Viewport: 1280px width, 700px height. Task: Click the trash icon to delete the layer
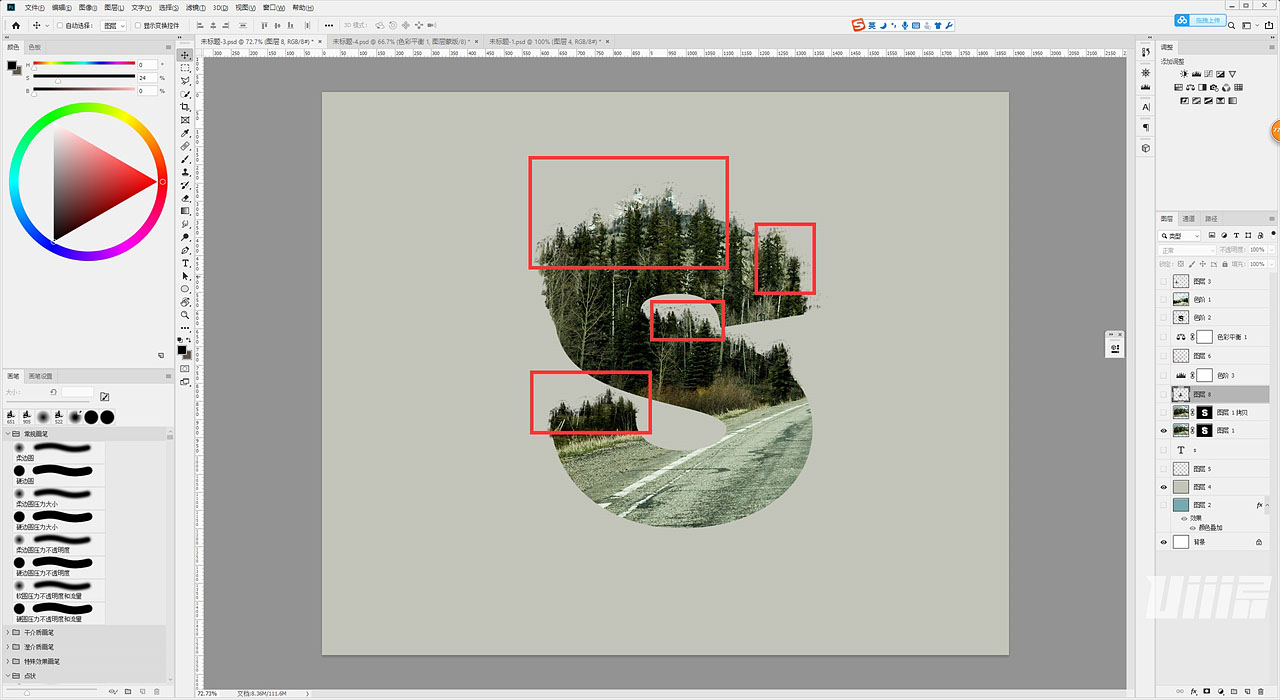click(1261, 691)
